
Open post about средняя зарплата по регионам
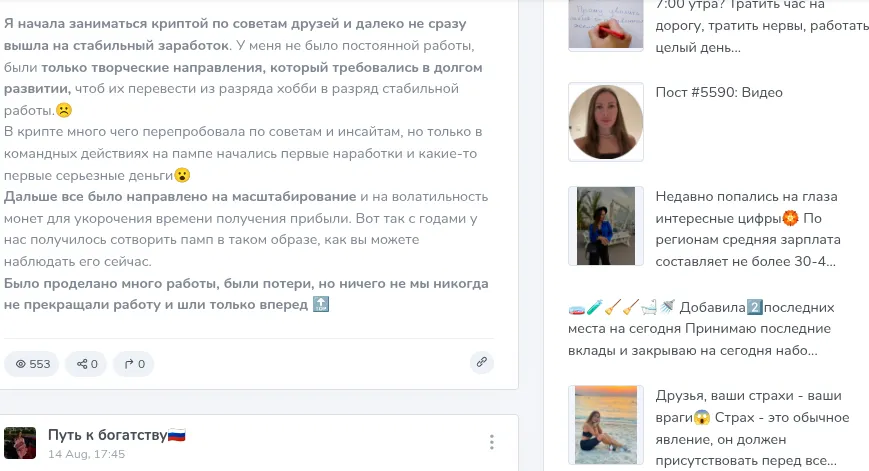click(748, 229)
